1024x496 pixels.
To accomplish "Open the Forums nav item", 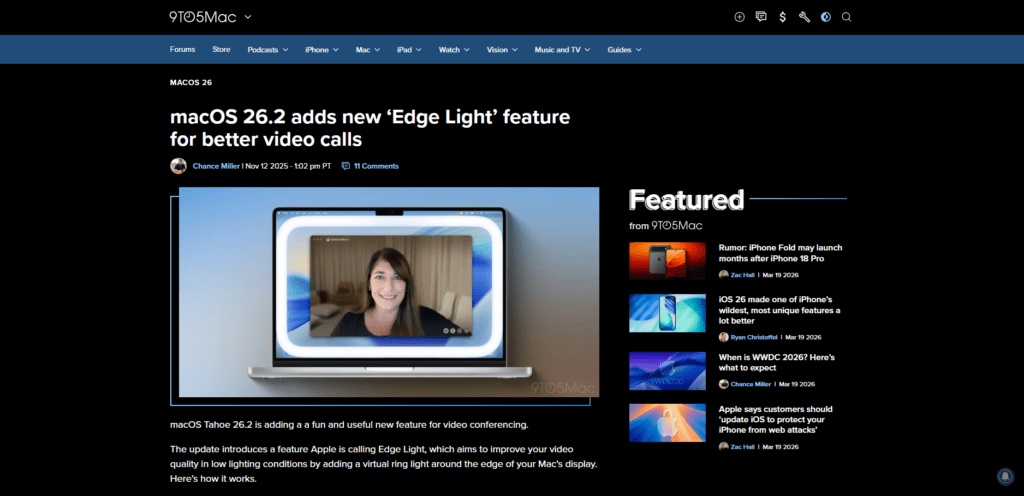I will tap(183, 50).
